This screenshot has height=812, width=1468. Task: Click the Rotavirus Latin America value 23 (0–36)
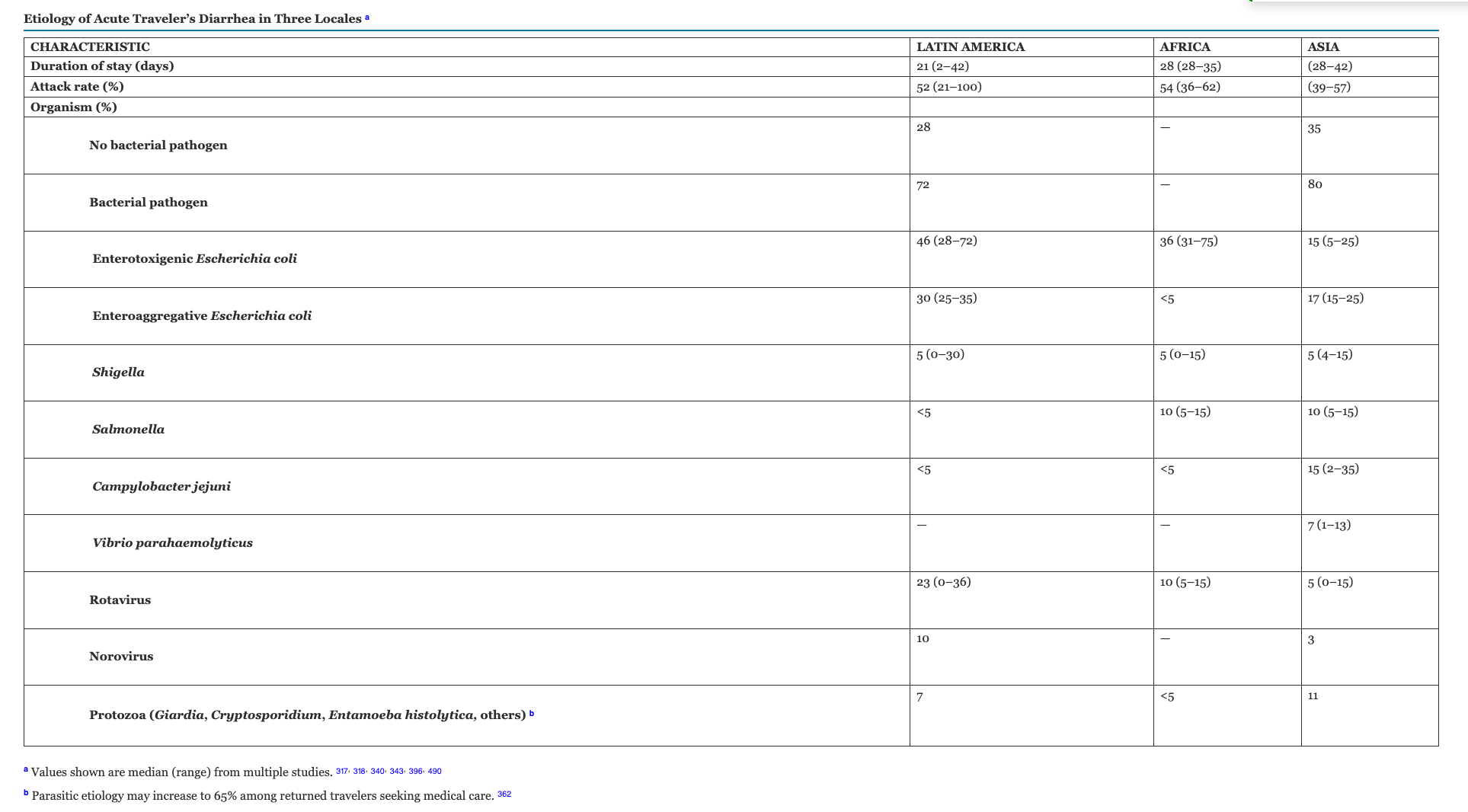point(943,583)
